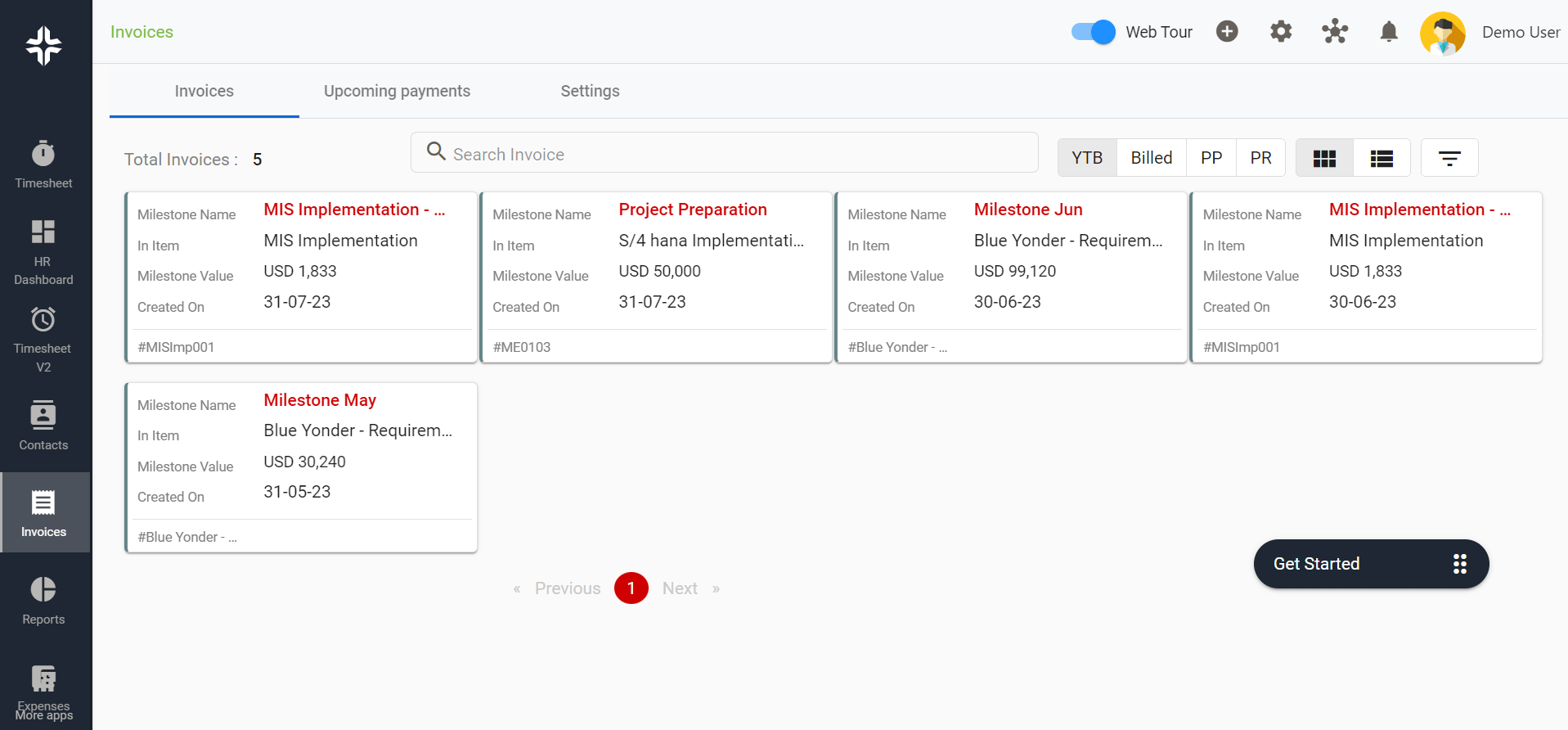Open the filter options menu

(1449, 159)
